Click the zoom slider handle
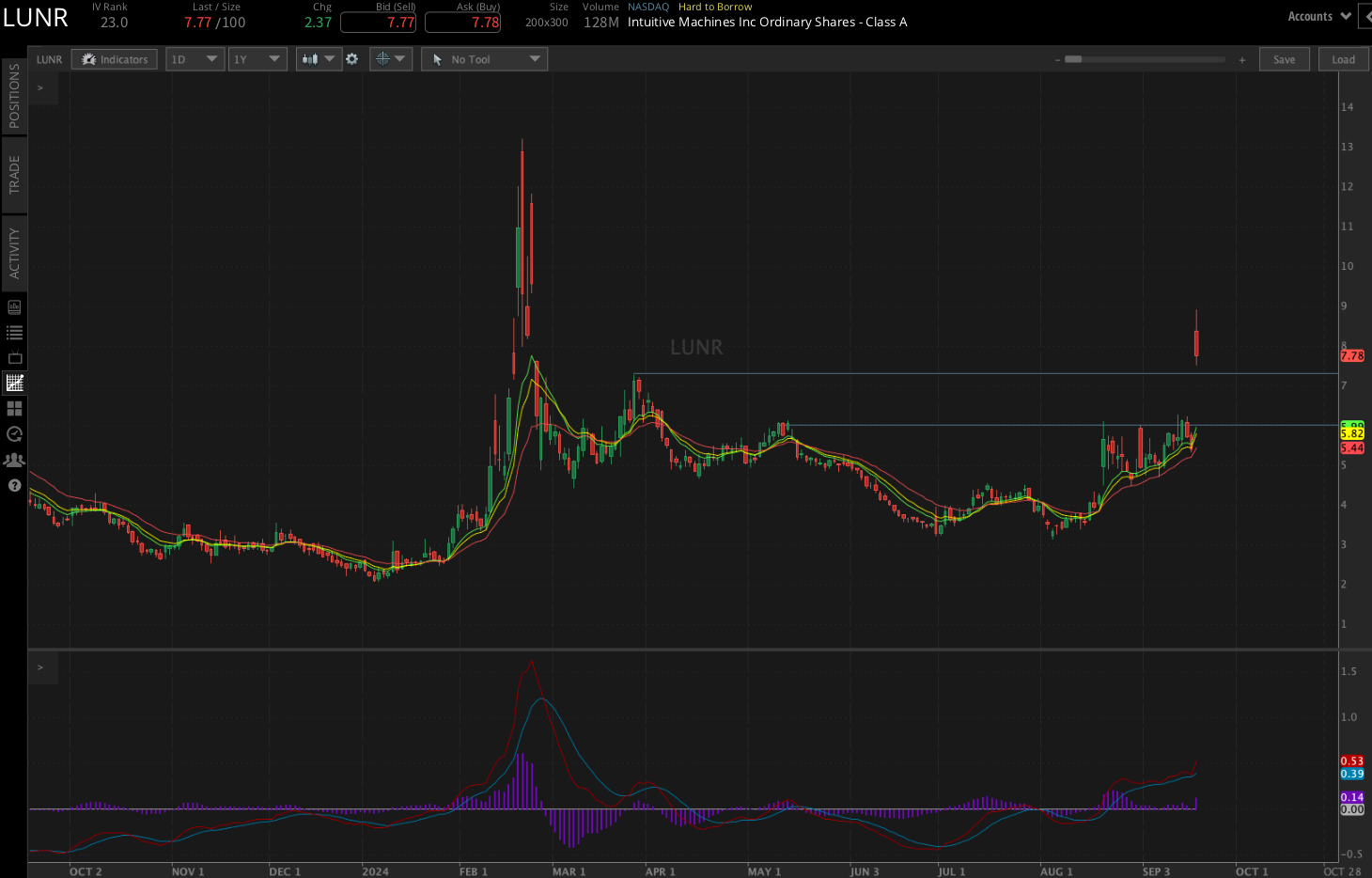Image resolution: width=1372 pixels, height=878 pixels. click(1073, 59)
